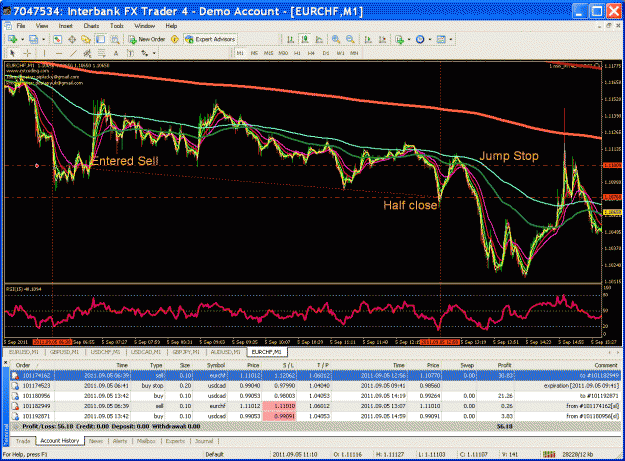This screenshot has width=625, height=461.
Task: Close the Terminal panel with X
Action: pyautogui.click(x=5, y=363)
